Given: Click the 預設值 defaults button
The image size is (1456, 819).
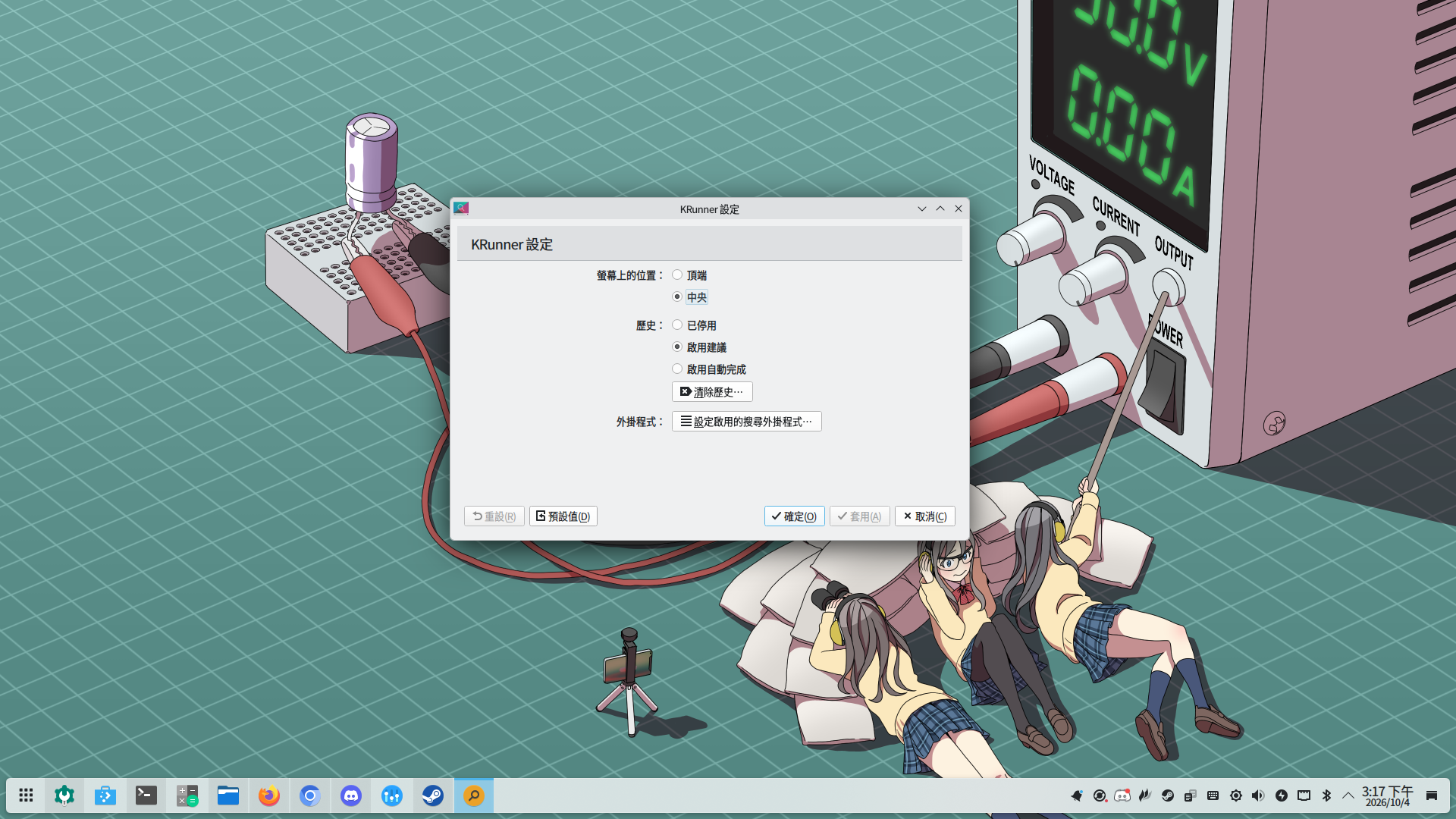Looking at the screenshot, I should pyautogui.click(x=563, y=516).
